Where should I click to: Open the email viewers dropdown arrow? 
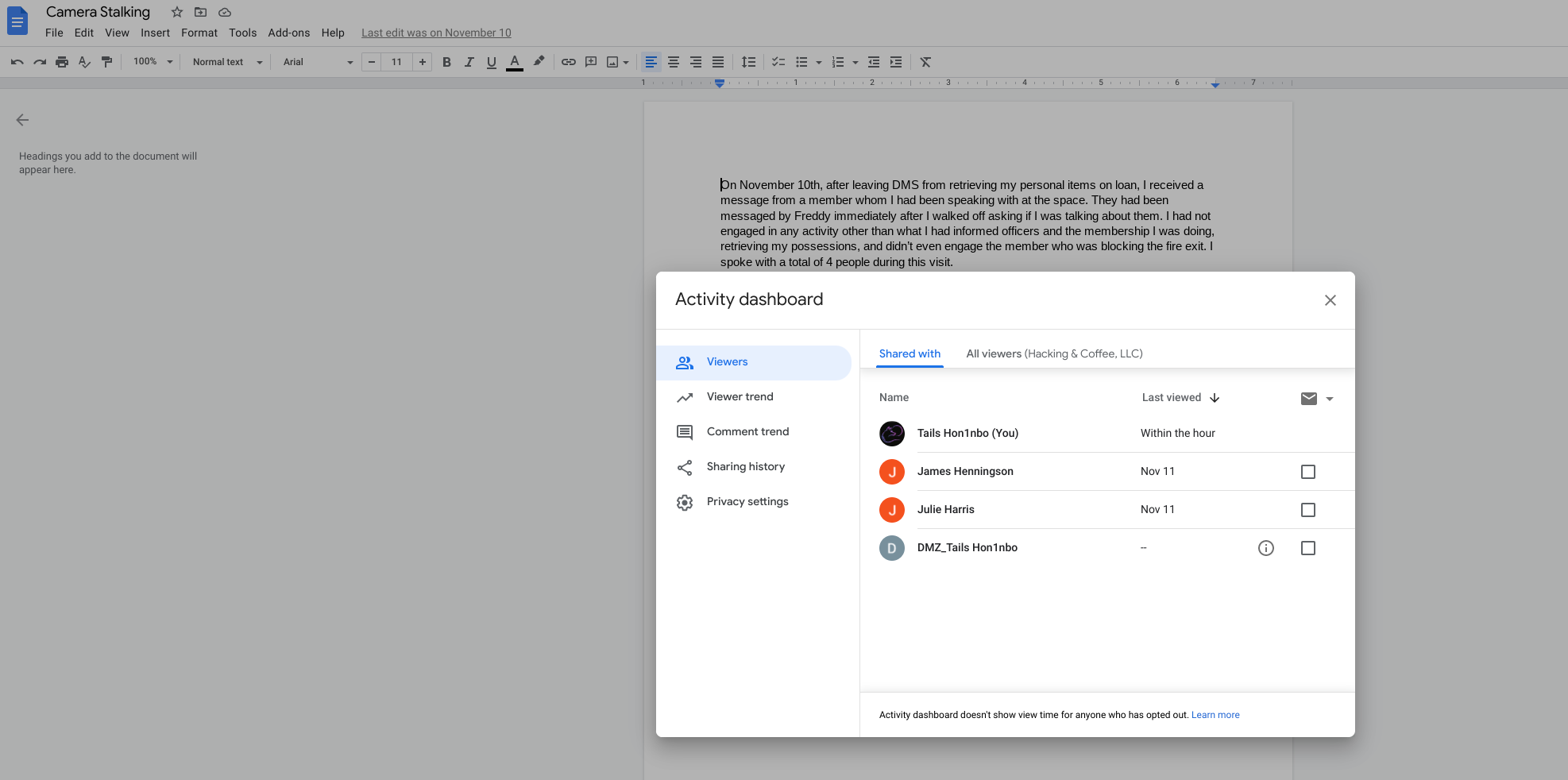click(x=1330, y=399)
